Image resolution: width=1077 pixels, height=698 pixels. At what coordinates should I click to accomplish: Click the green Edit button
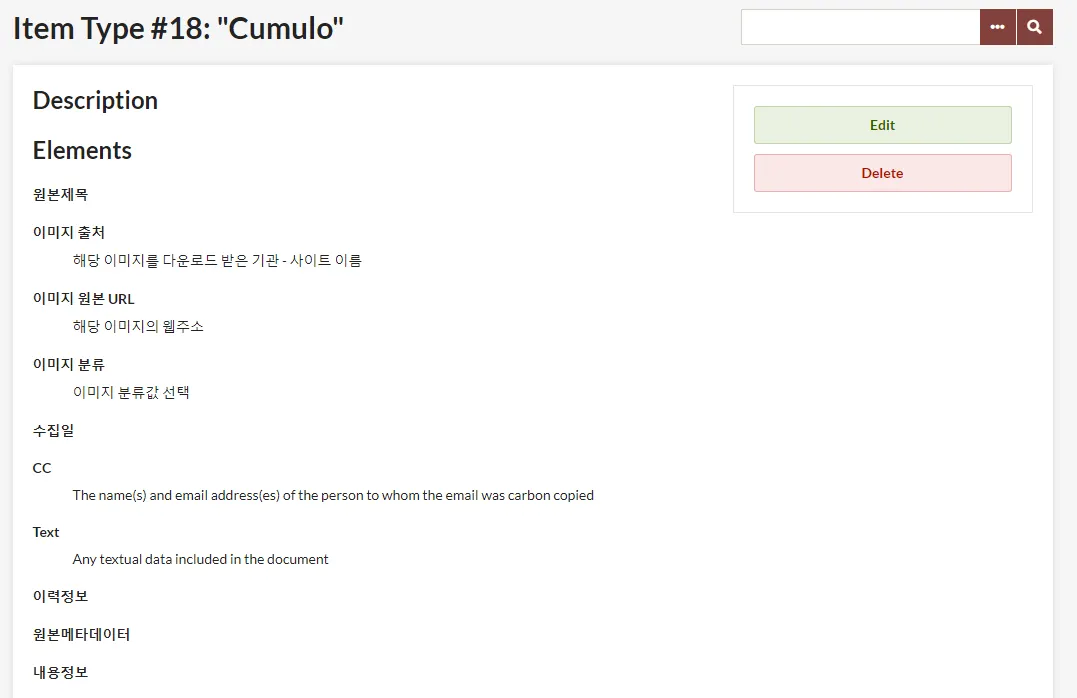point(883,125)
